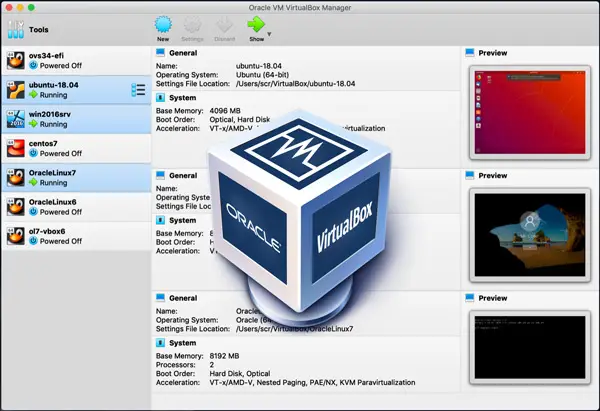Click the first General section heading
600x411 pixels.
pyautogui.click(x=183, y=53)
